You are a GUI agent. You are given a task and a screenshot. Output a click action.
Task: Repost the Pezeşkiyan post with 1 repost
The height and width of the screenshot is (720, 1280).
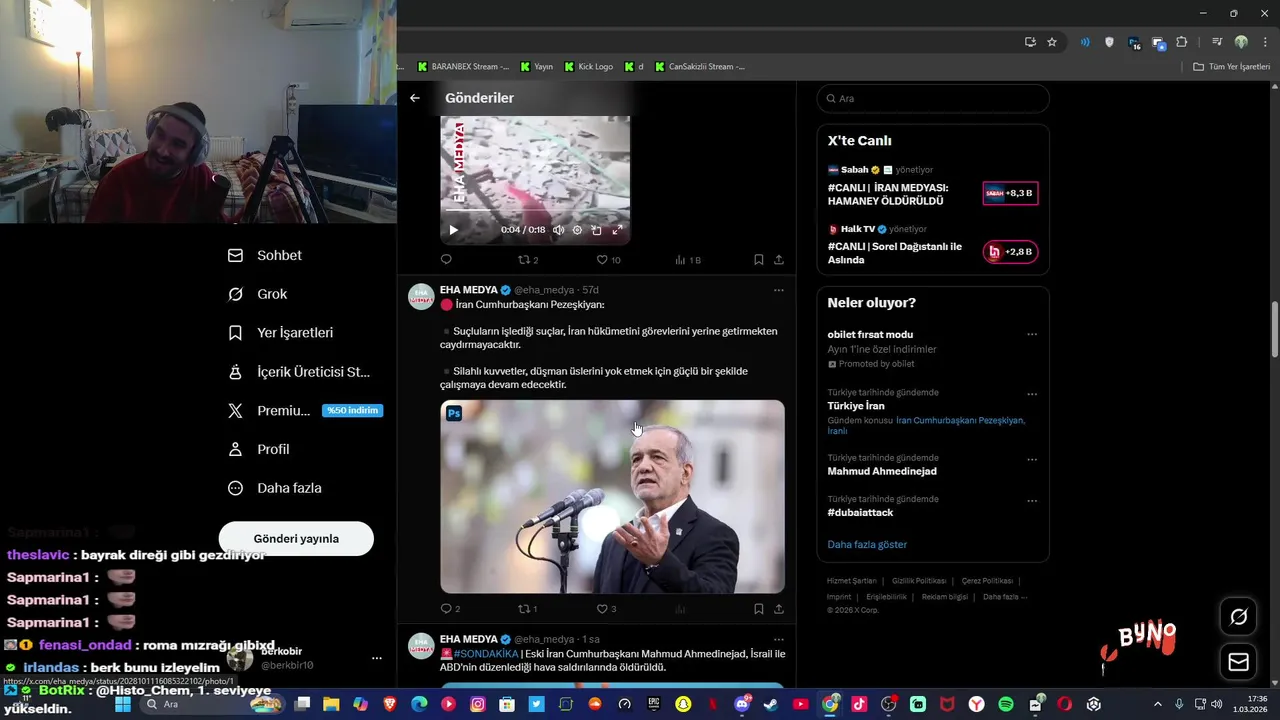527,609
